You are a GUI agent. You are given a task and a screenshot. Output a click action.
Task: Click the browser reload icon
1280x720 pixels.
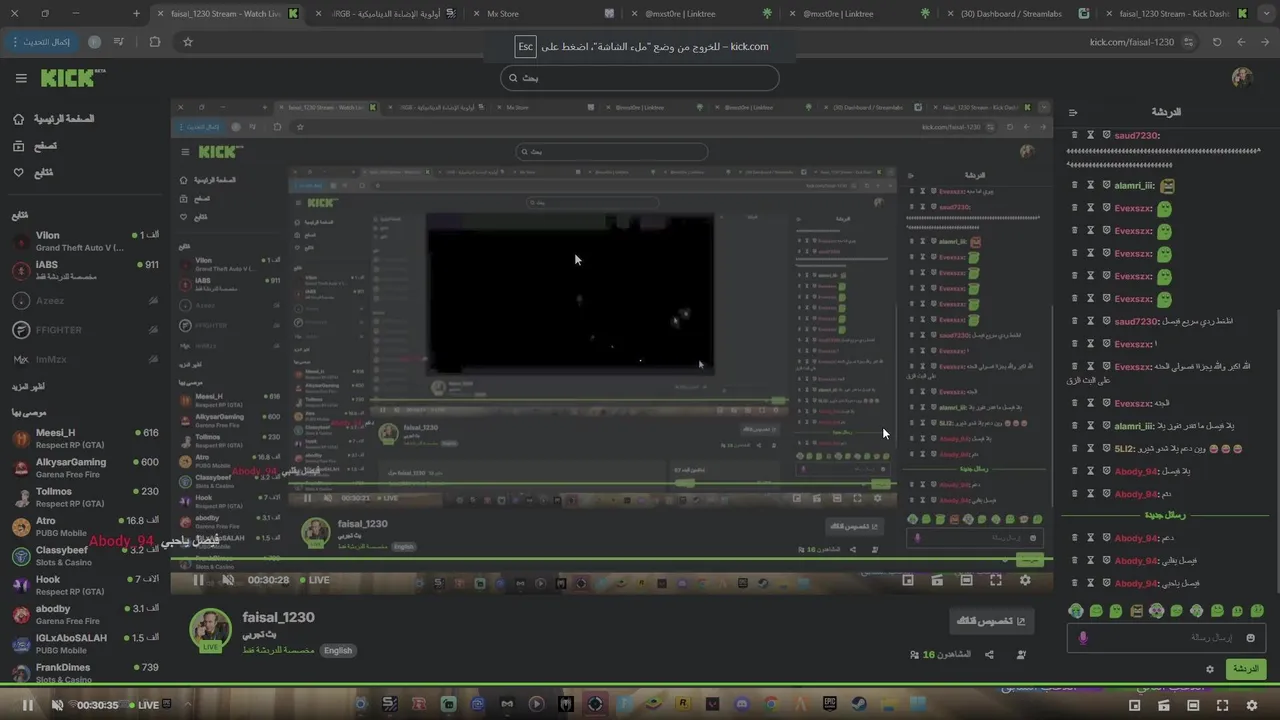tap(1217, 42)
